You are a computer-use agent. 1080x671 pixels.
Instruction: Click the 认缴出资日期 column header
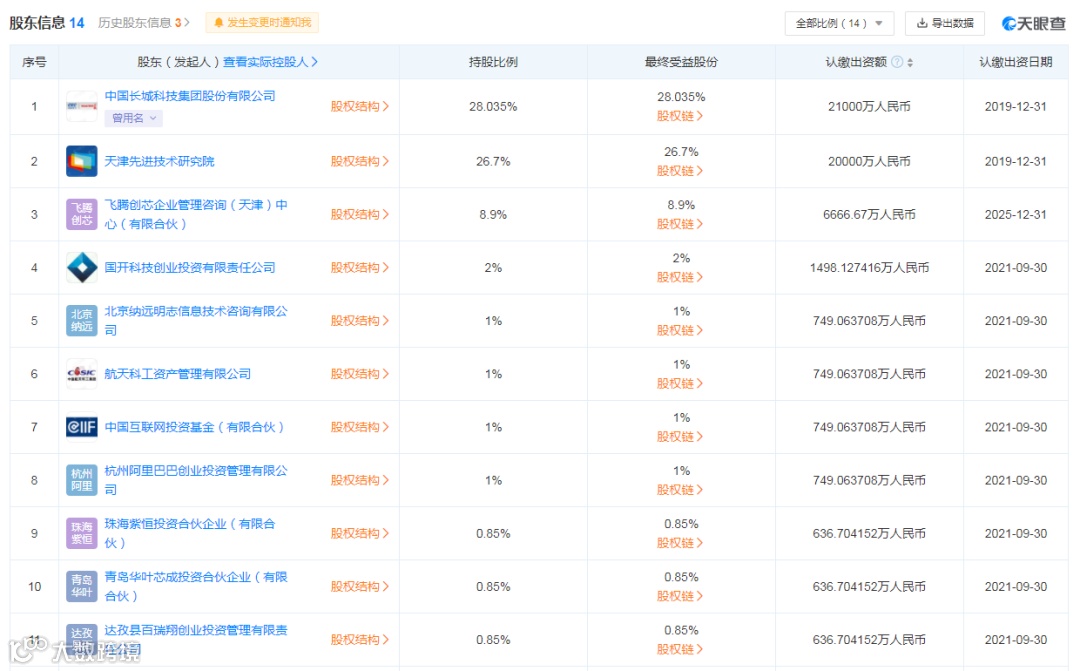coord(1016,62)
